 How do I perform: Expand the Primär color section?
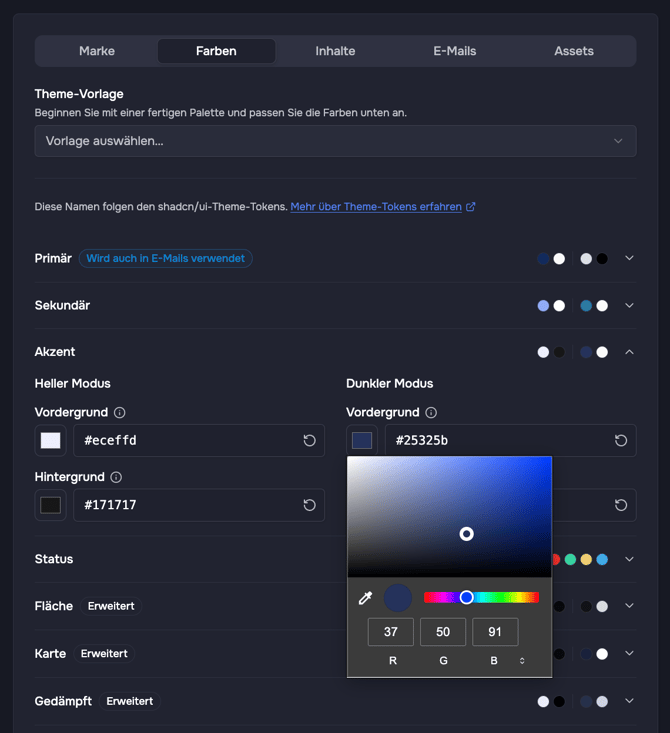[629, 258]
